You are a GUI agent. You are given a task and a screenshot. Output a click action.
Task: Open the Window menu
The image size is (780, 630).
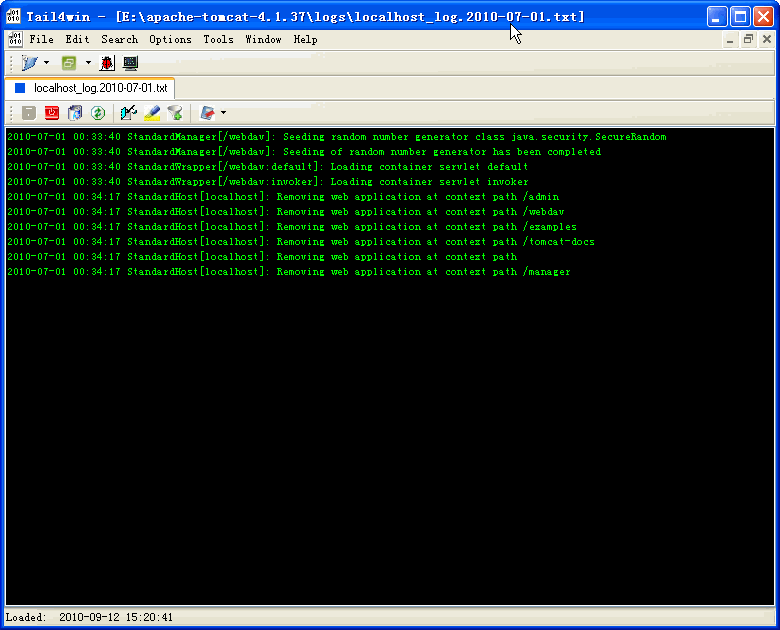(263, 39)
